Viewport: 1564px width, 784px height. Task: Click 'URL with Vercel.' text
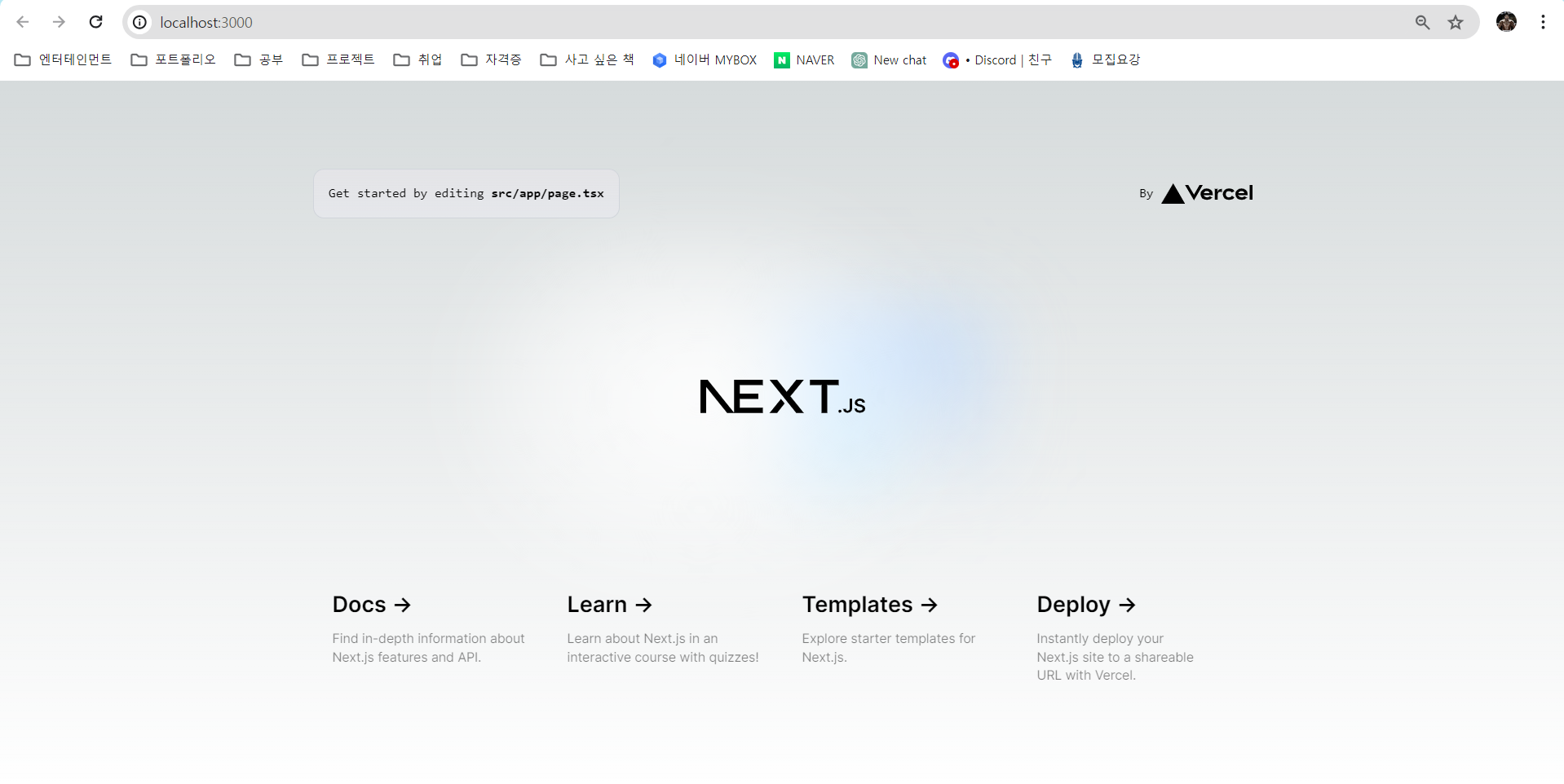pyautogui.click(x=1086, y=675)
